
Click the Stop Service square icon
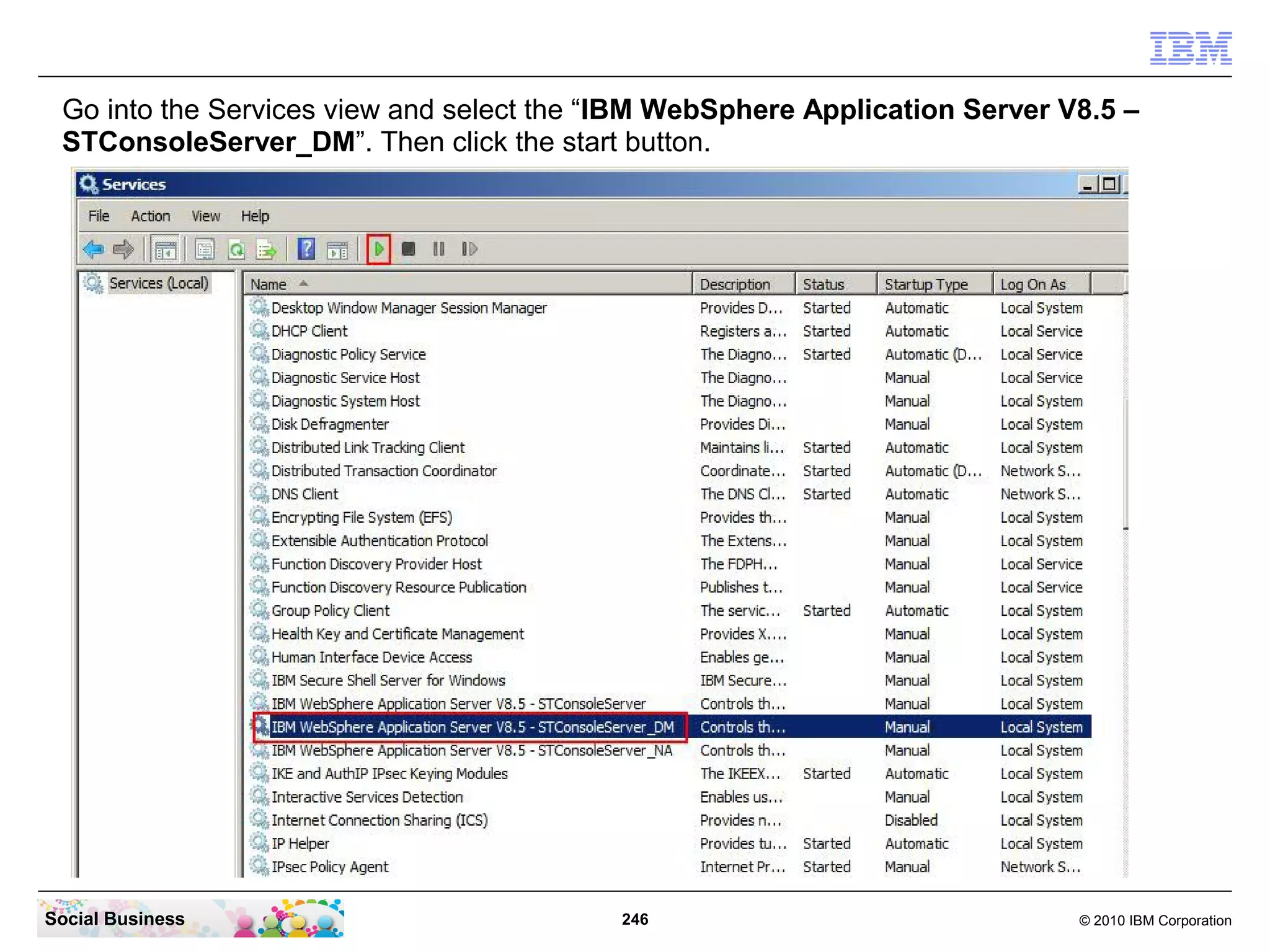pos(408,249)
